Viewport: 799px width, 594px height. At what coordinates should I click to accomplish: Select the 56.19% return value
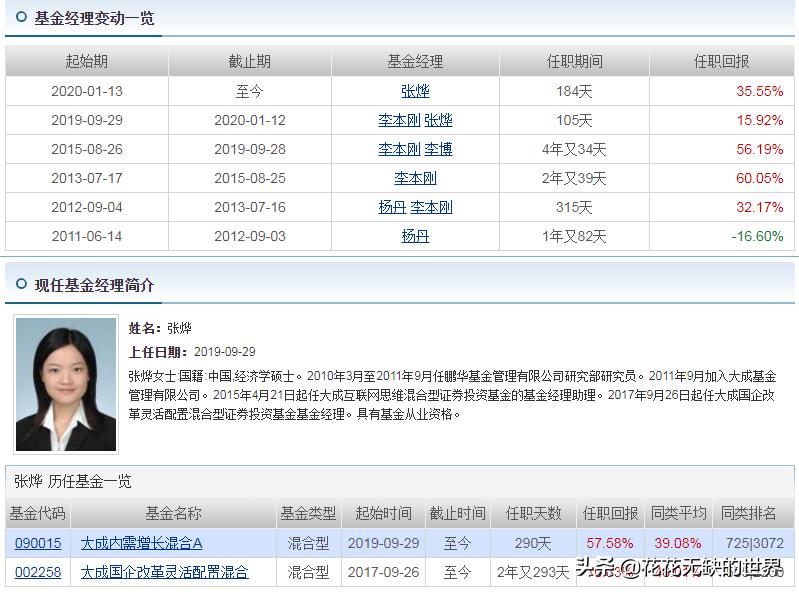tap(759, 149)
